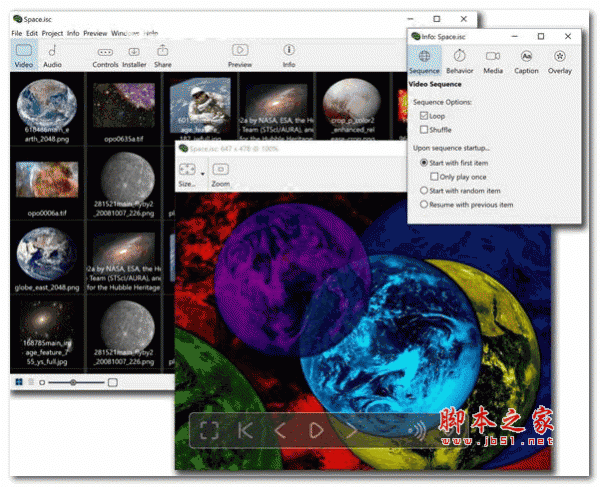This screenshot has height=487, width=600.
Task: Select Resume with previous item radio button
Action: (x=424, y=204)
